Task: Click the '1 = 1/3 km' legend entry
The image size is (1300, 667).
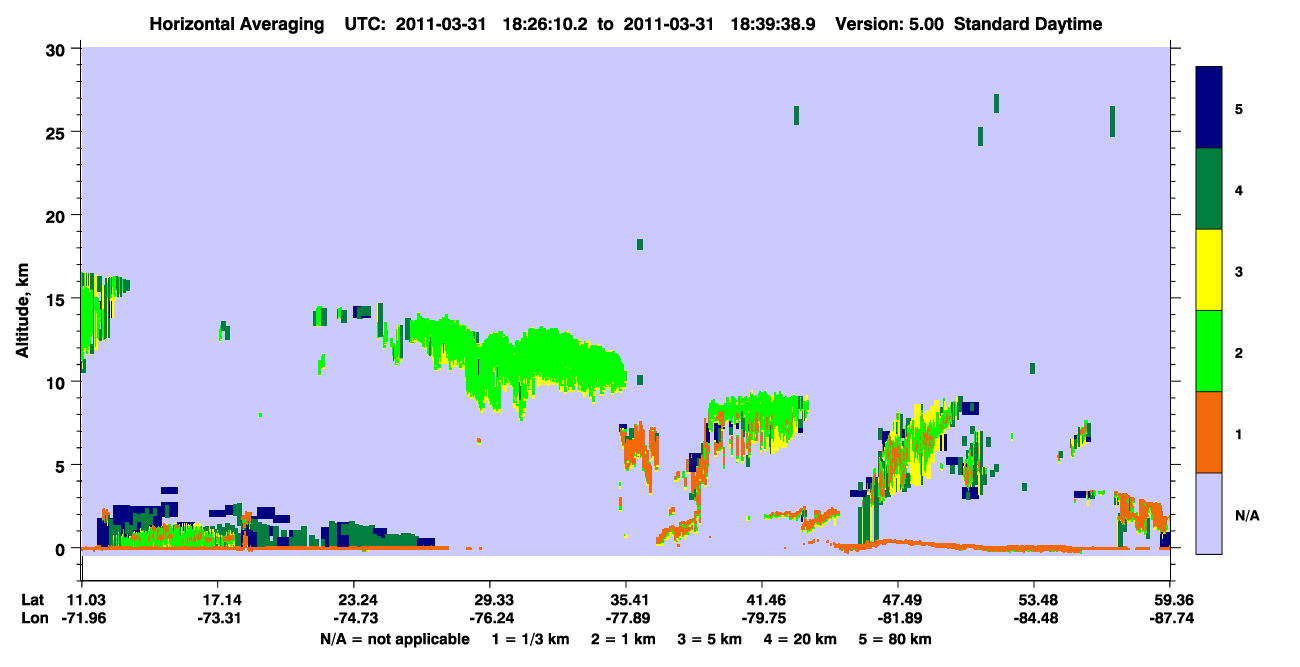Action: point(533,639)
